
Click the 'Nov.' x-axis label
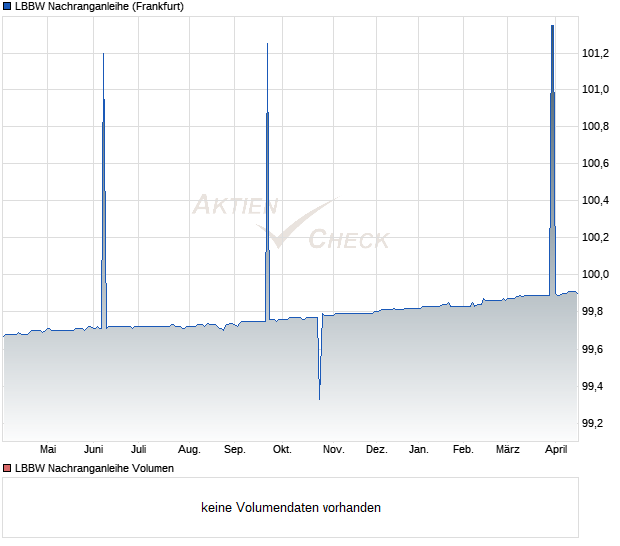click(x=334, y=450)
